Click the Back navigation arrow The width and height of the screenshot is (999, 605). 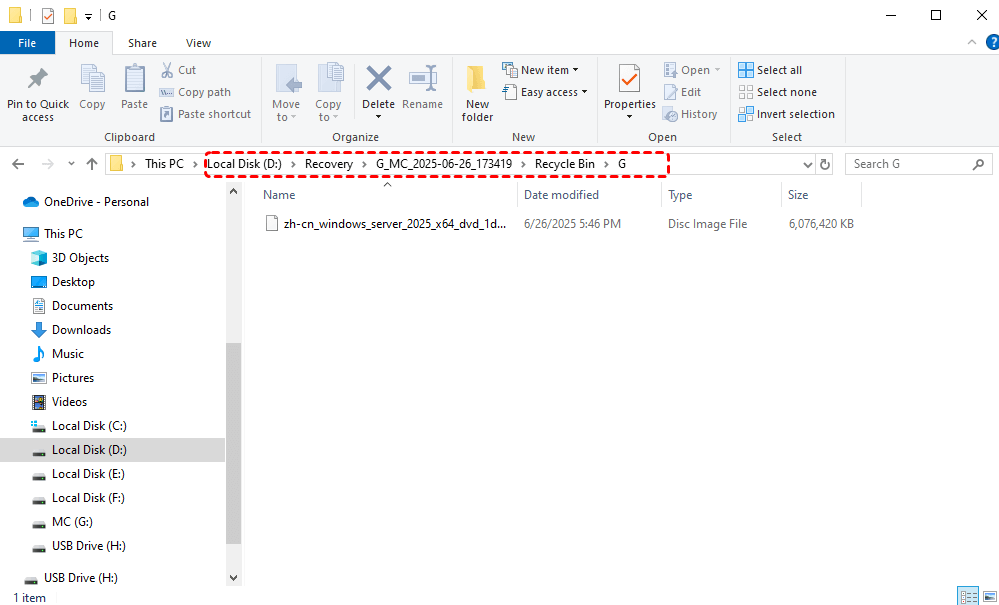pyautogui.click(x=18, y=164)
